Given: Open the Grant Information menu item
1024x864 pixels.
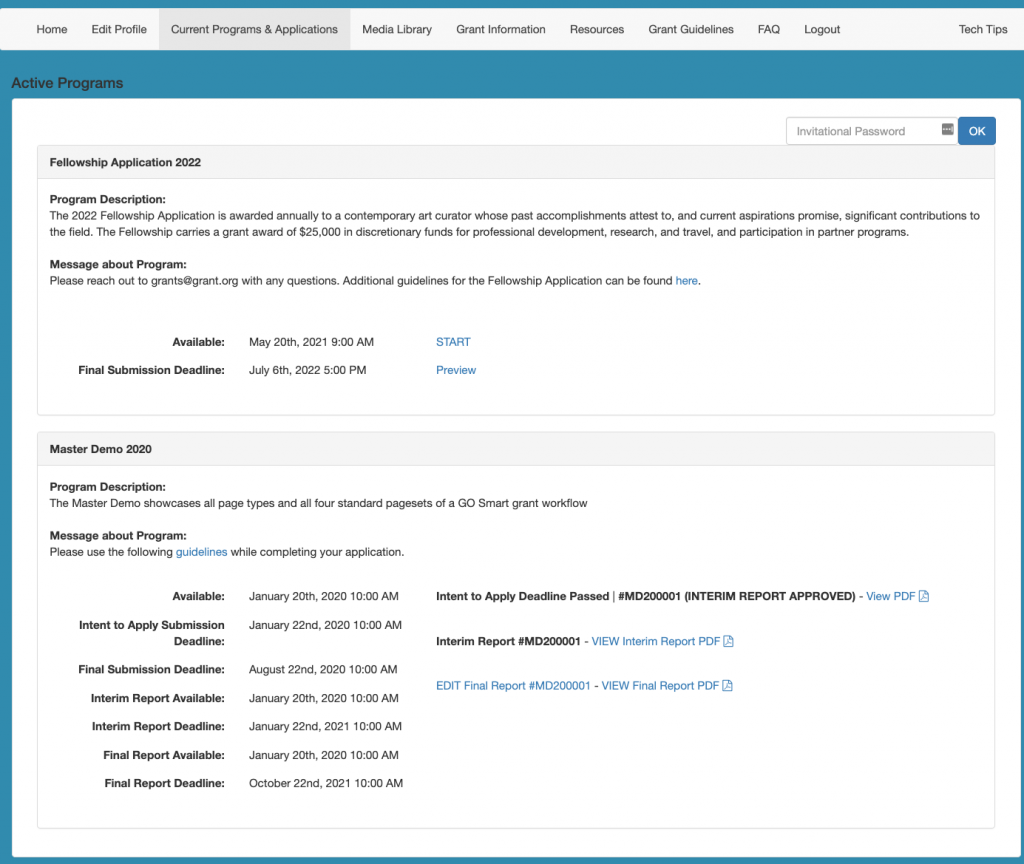Looking at the screenshot, I should pos(500,29).
